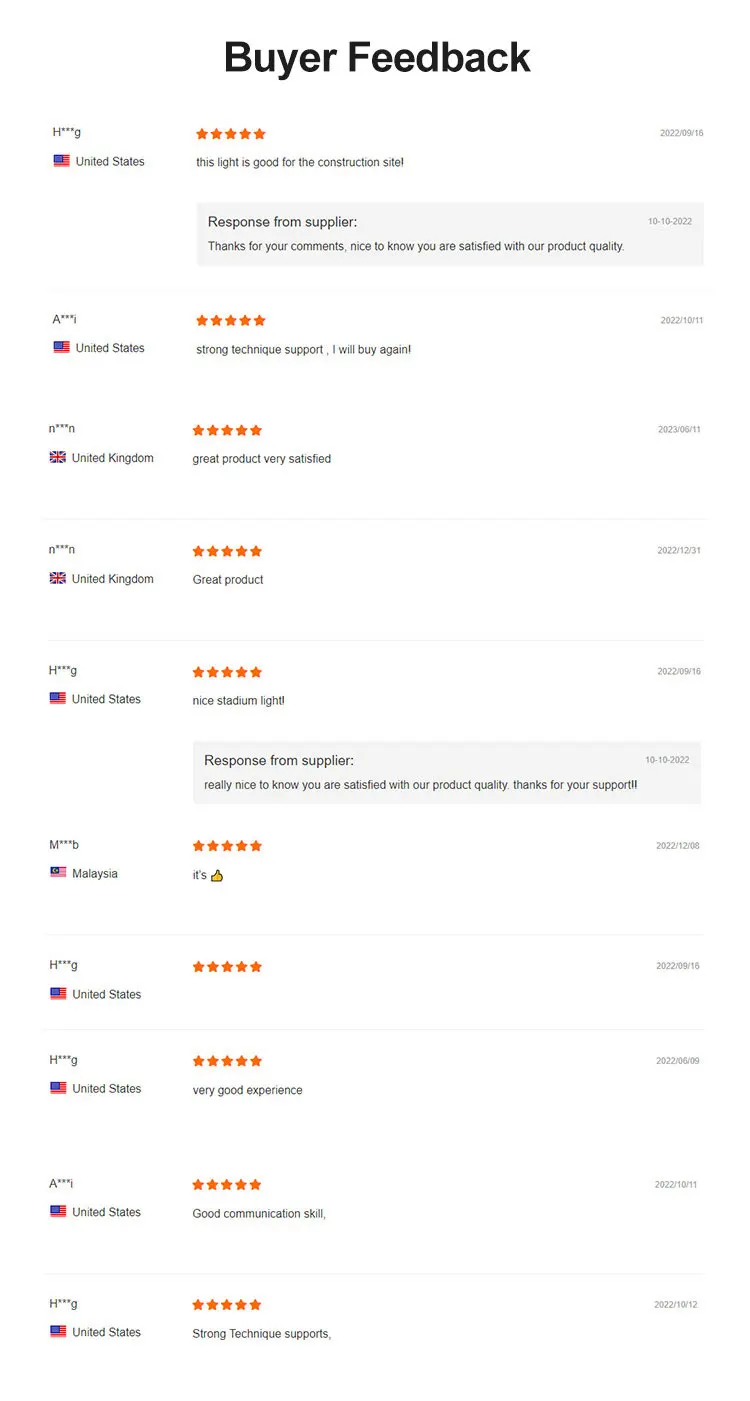Click the supplier response thanking for comments

tap(416, 246)
